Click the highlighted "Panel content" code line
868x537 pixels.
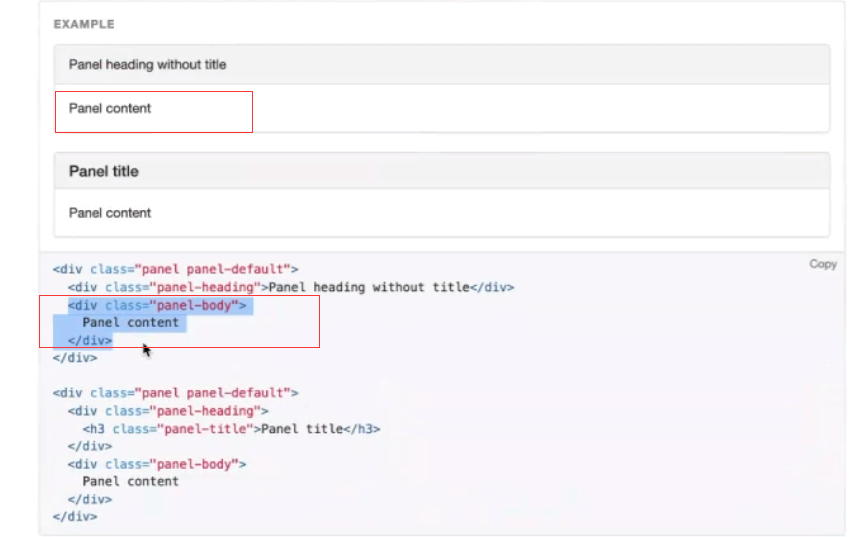pos(131,323)
